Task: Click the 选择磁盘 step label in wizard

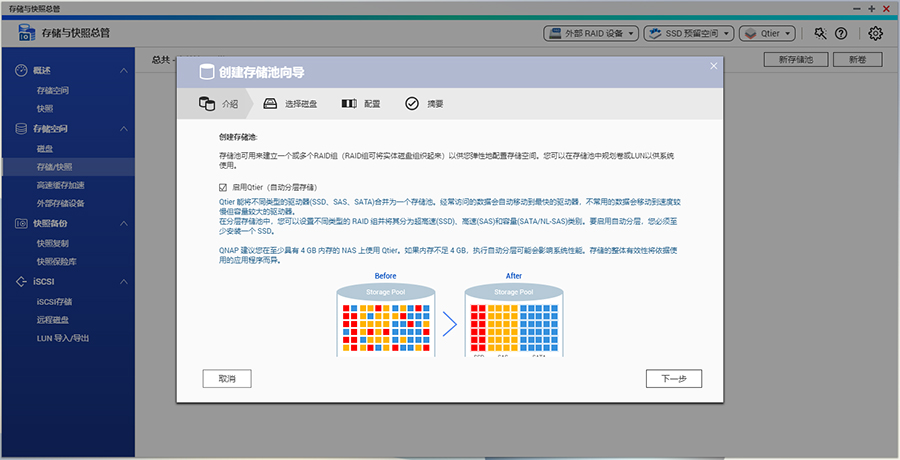Action: click(301, 104)
